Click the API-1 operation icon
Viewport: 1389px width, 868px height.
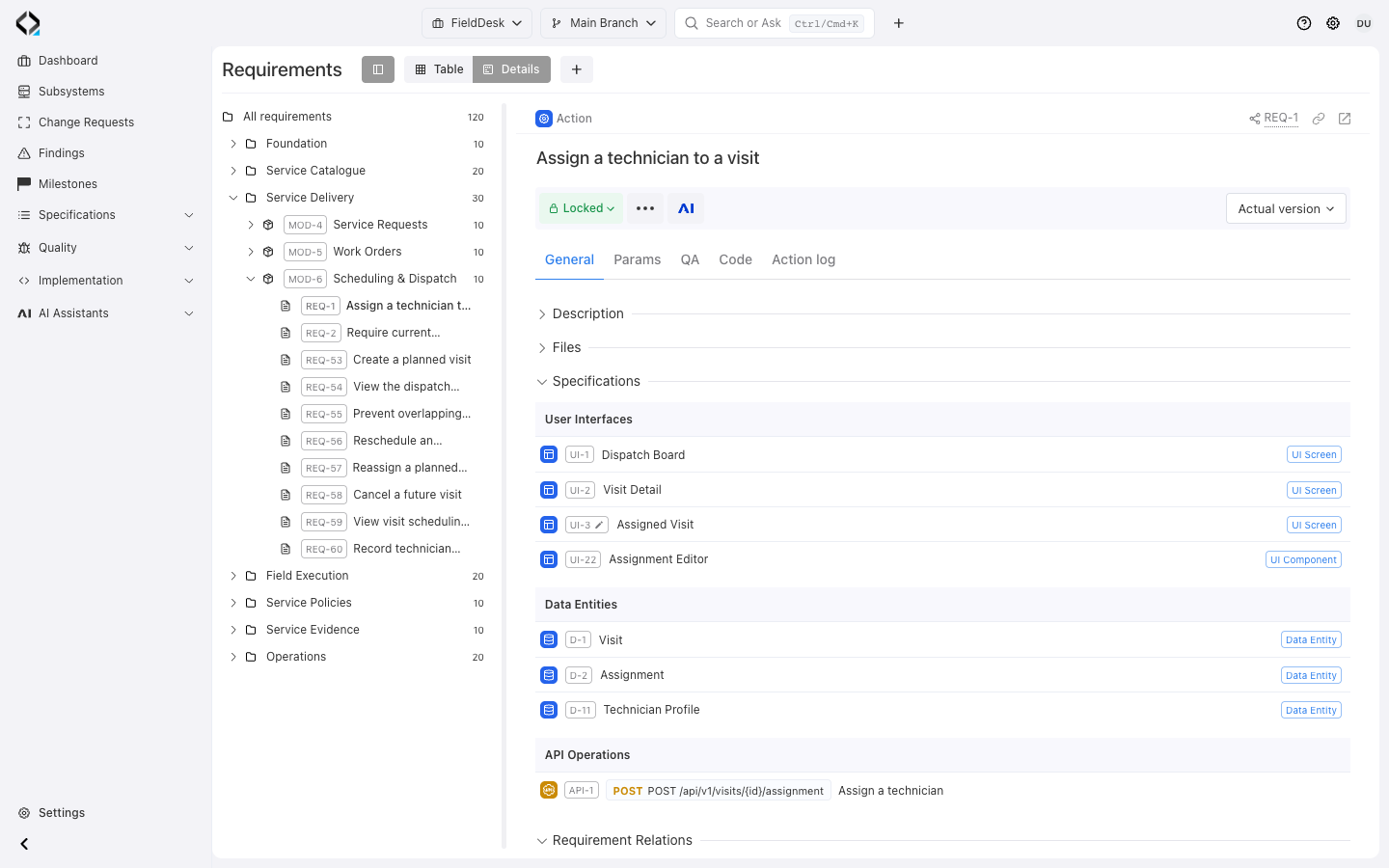549,790
